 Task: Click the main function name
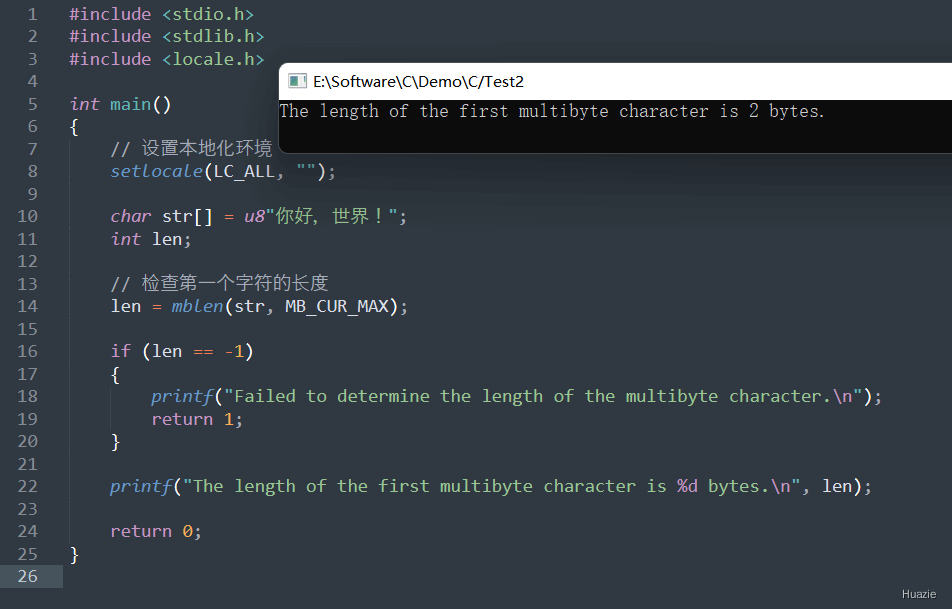[x=130, y=104]
